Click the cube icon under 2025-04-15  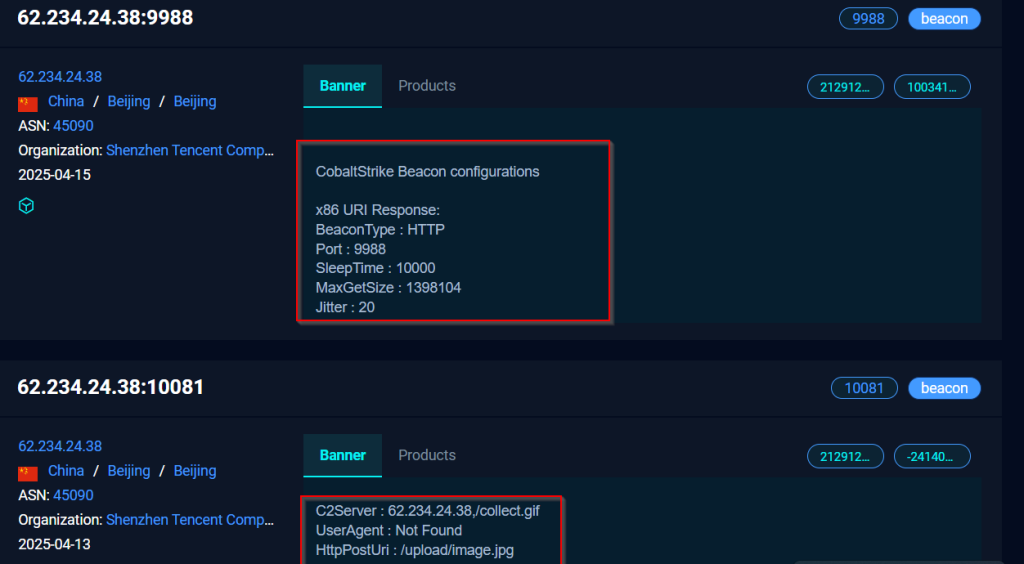(x=26, y=206)
